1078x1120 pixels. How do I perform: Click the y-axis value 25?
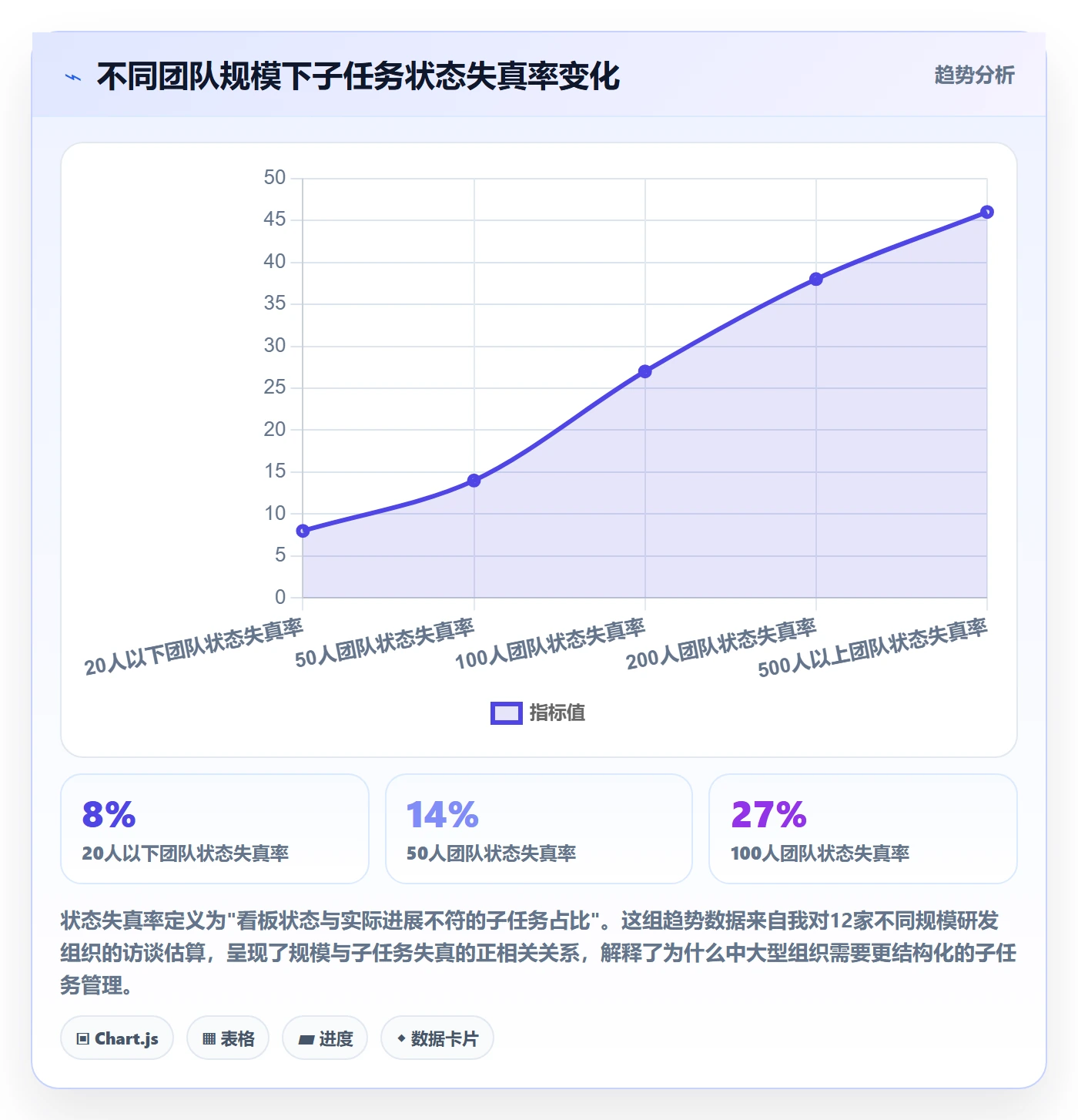[x=274, y=387]
